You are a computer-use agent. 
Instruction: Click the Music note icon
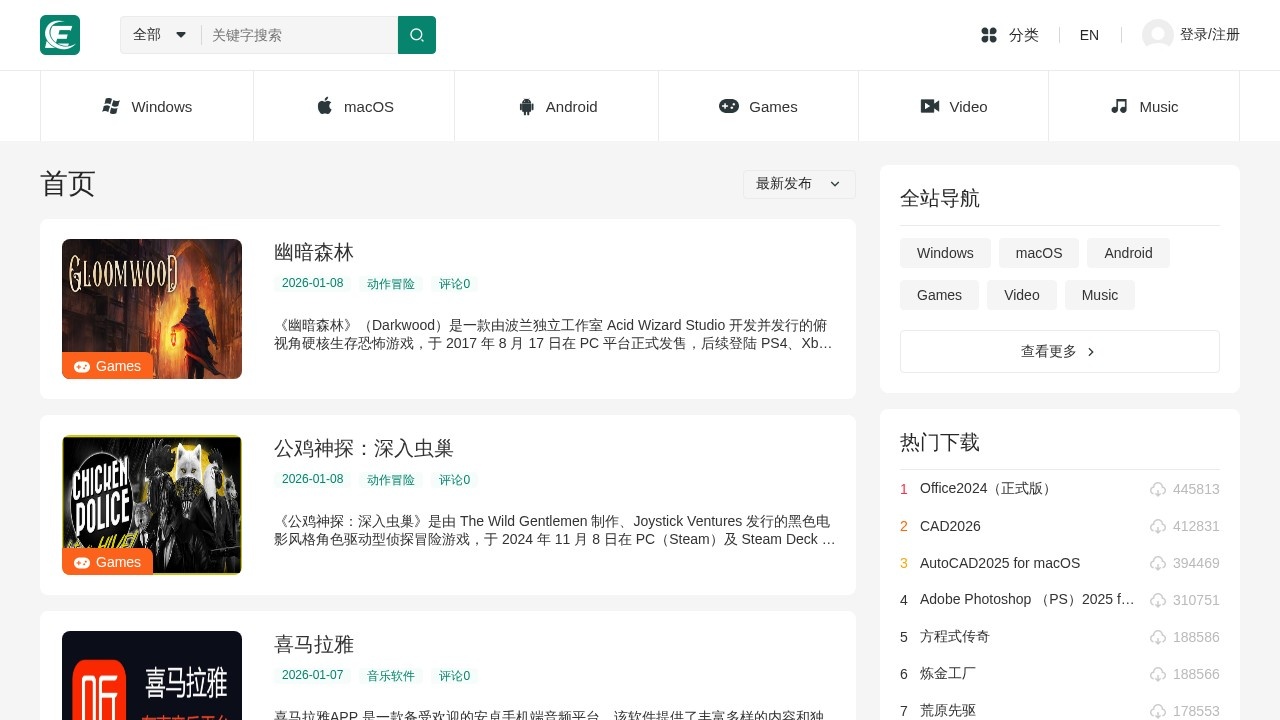click(1119, 106)
